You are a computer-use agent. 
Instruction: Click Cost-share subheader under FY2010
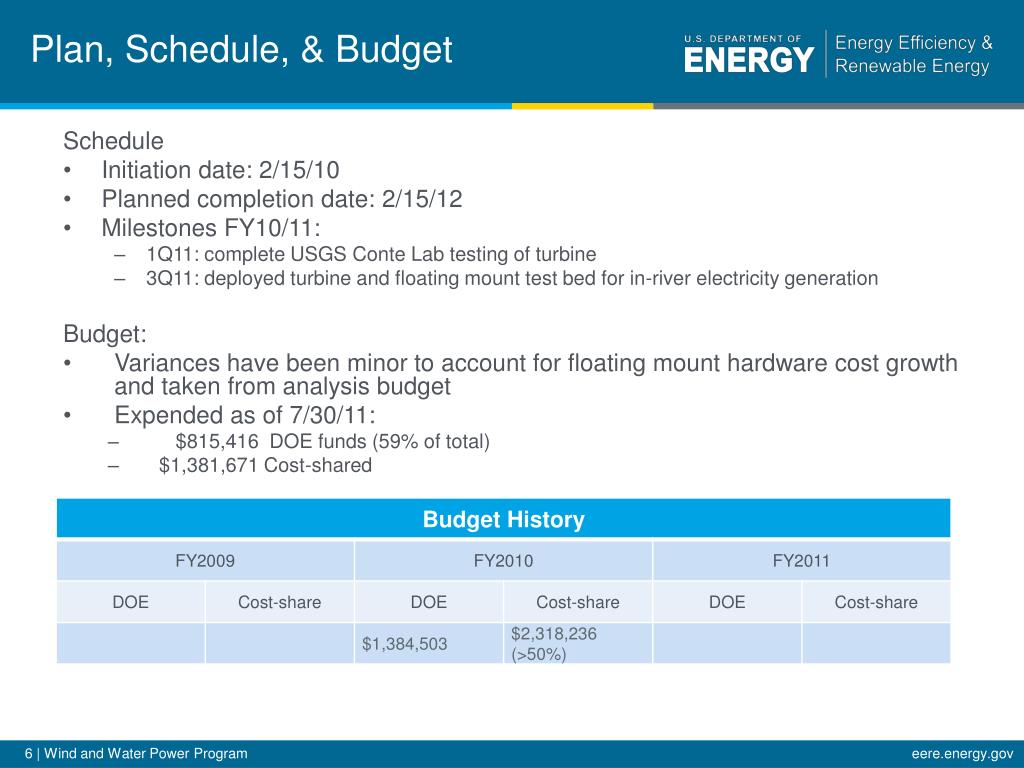pyautogui.click(x=578, y=602)
